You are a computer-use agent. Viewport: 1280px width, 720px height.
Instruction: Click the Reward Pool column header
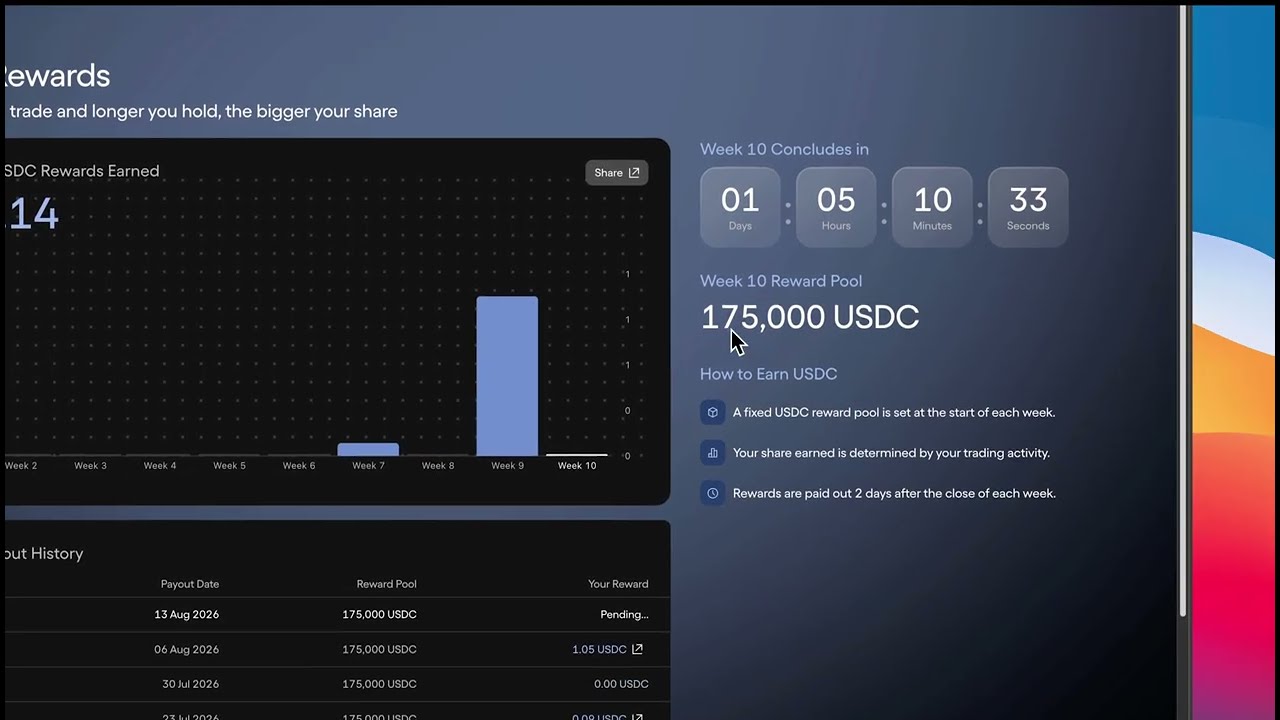(x=387, y=584)
